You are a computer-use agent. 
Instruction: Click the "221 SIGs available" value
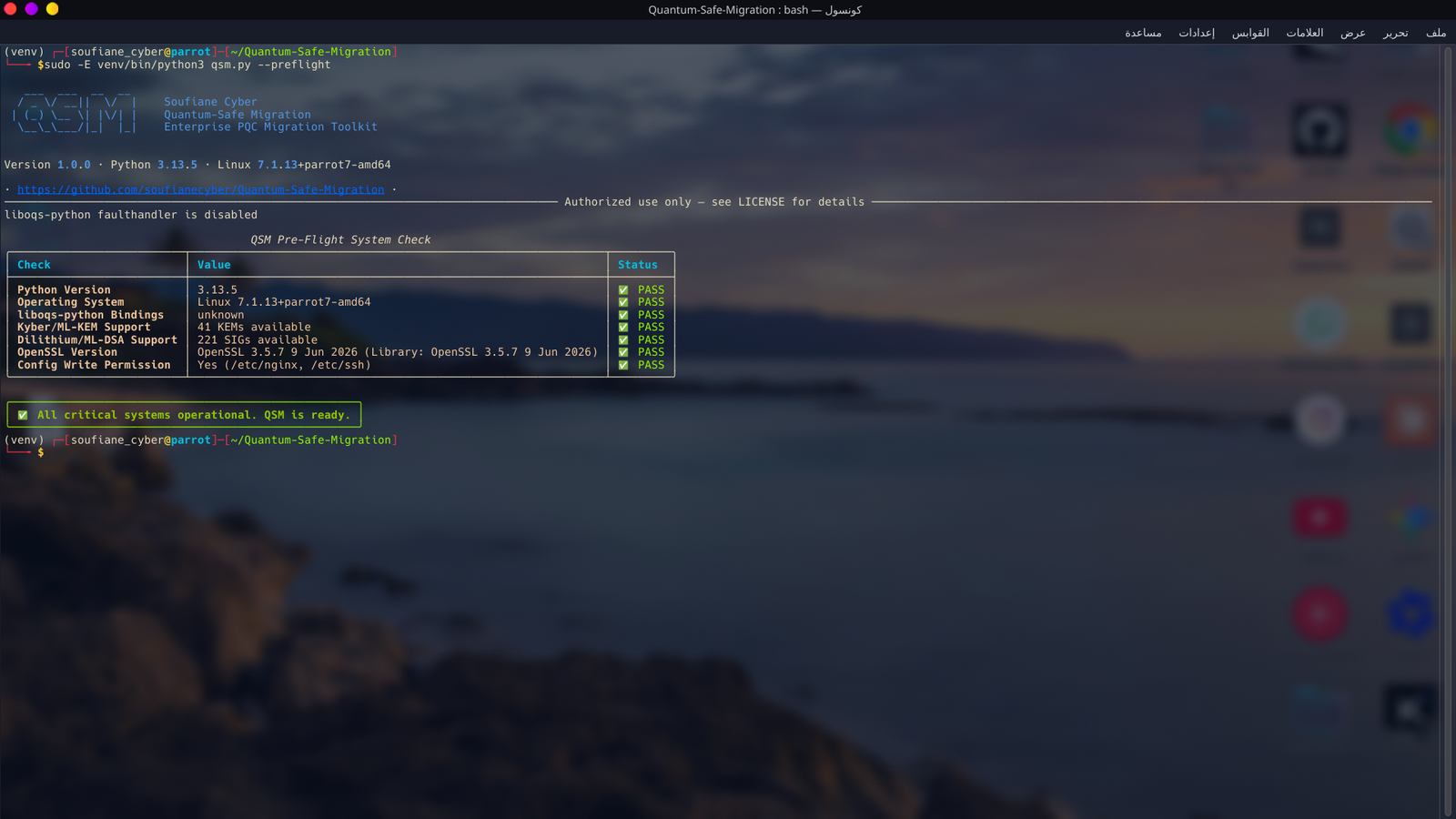[258, 340]
